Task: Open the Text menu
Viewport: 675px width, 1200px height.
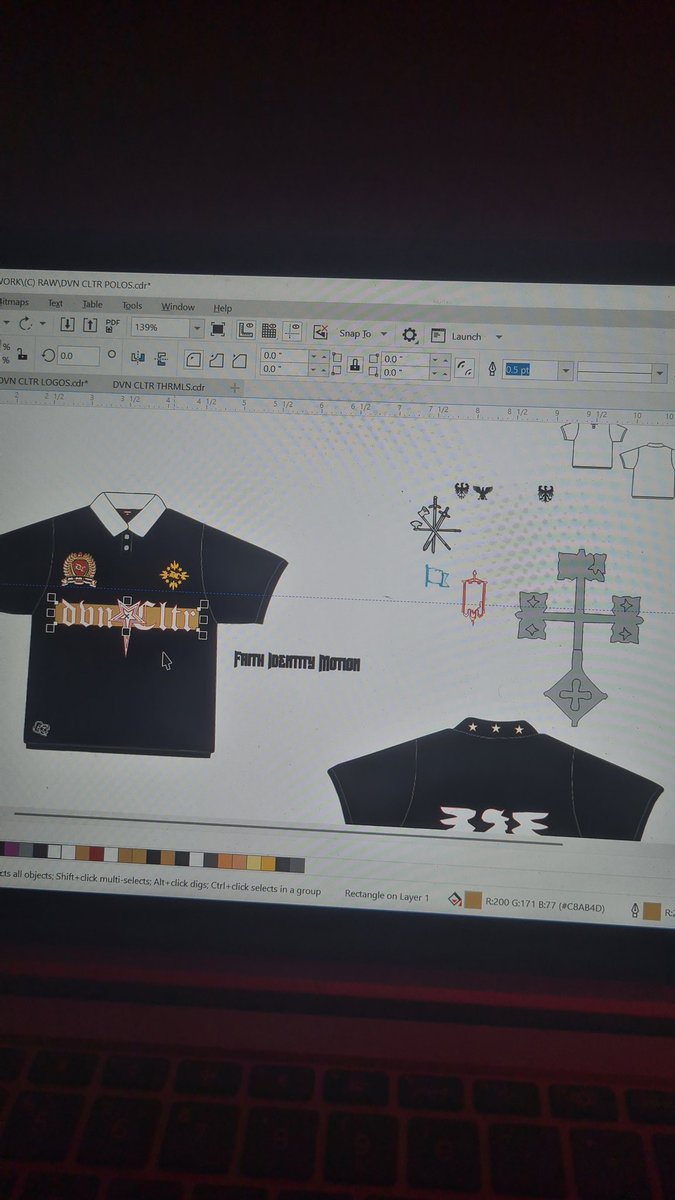Action: pyautogui.click(x=55, y=303)
